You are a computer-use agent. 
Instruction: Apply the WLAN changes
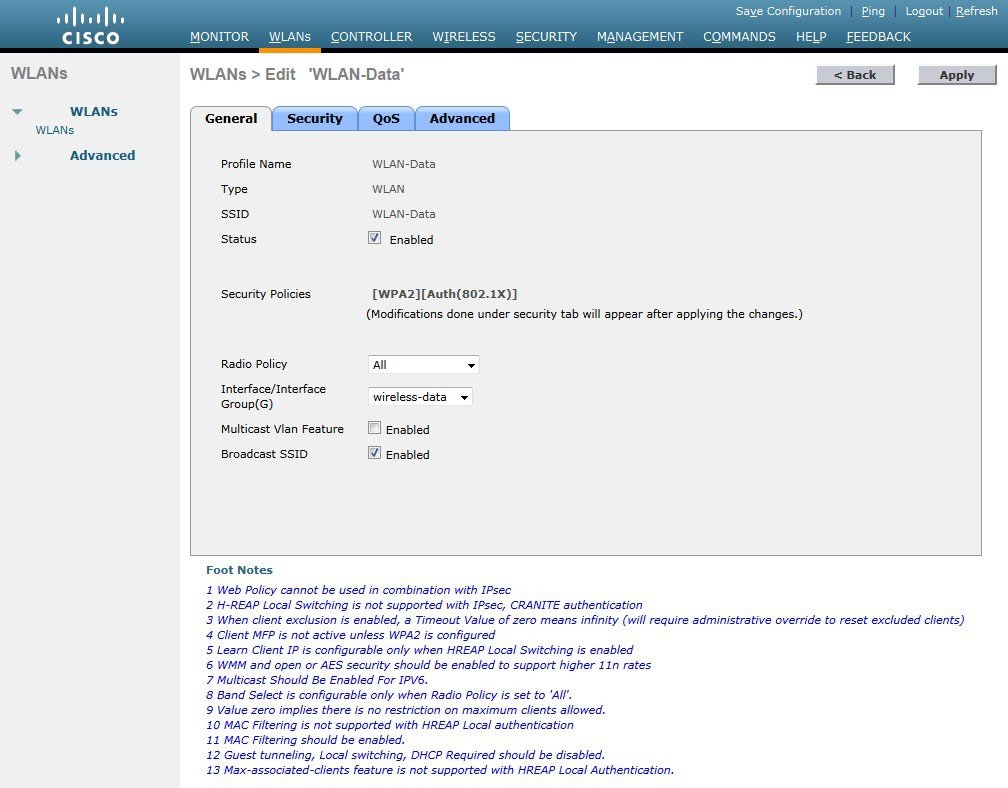956,74
